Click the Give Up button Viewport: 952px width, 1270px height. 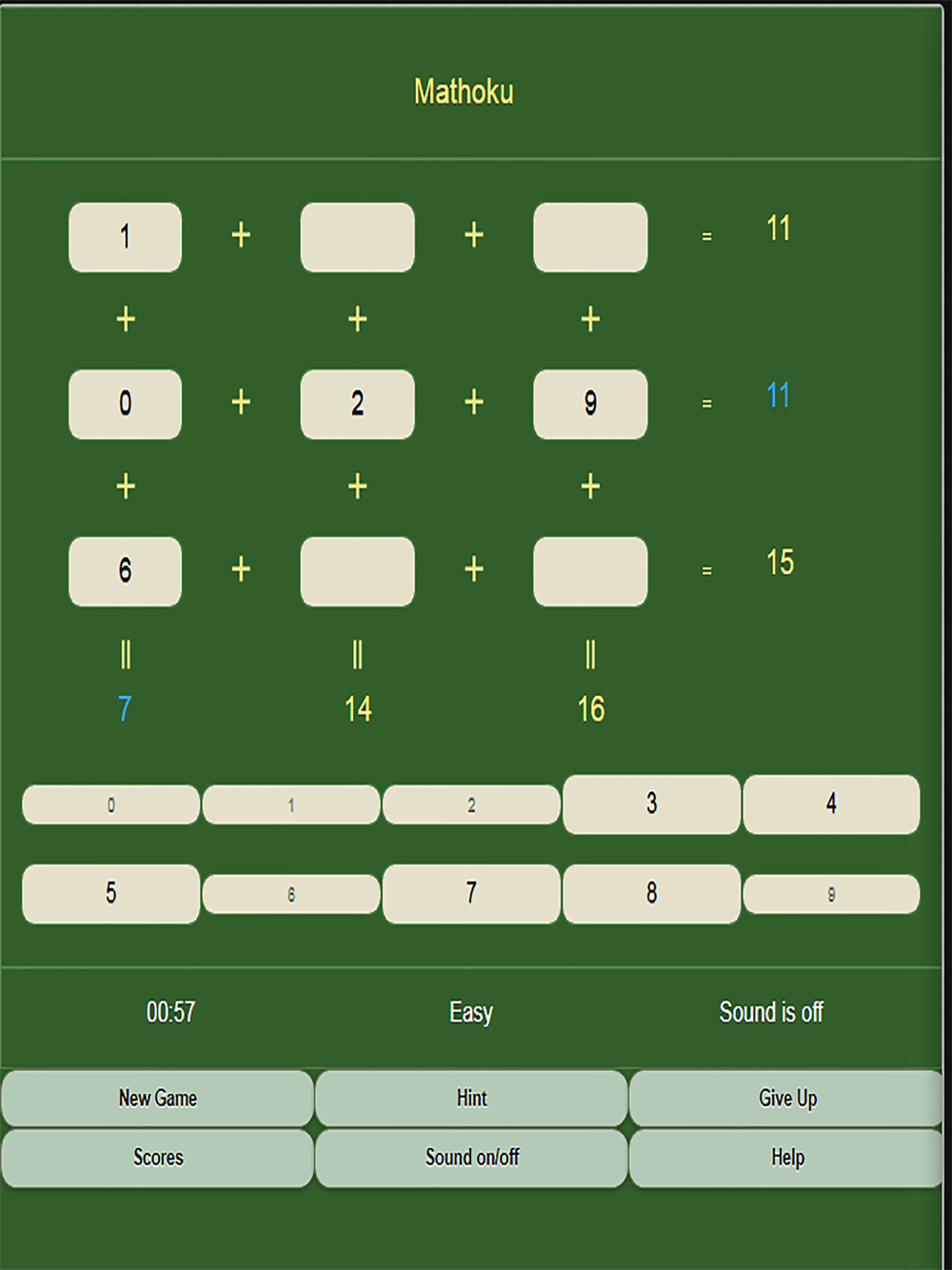[x=786, y=1099]
